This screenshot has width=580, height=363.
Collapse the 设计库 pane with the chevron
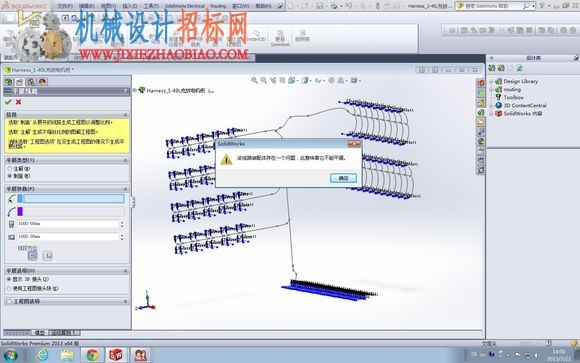pyautogui.click(x=492, y=58)
